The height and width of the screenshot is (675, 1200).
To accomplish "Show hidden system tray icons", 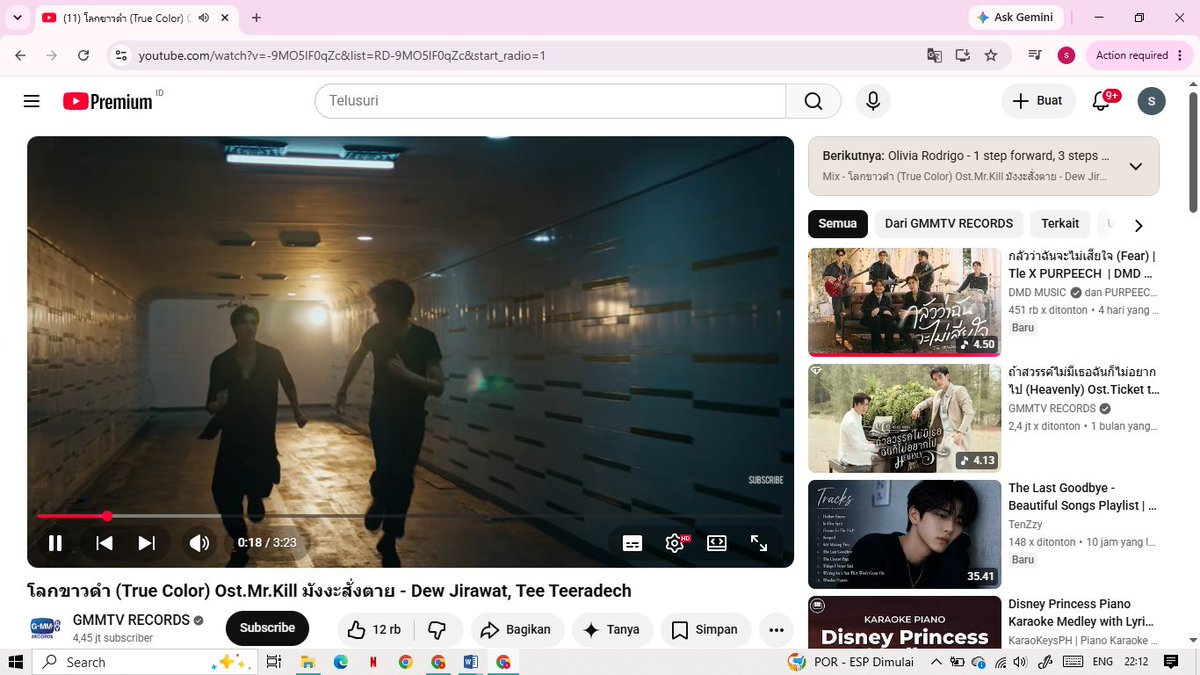I will (x=936, y=662).
